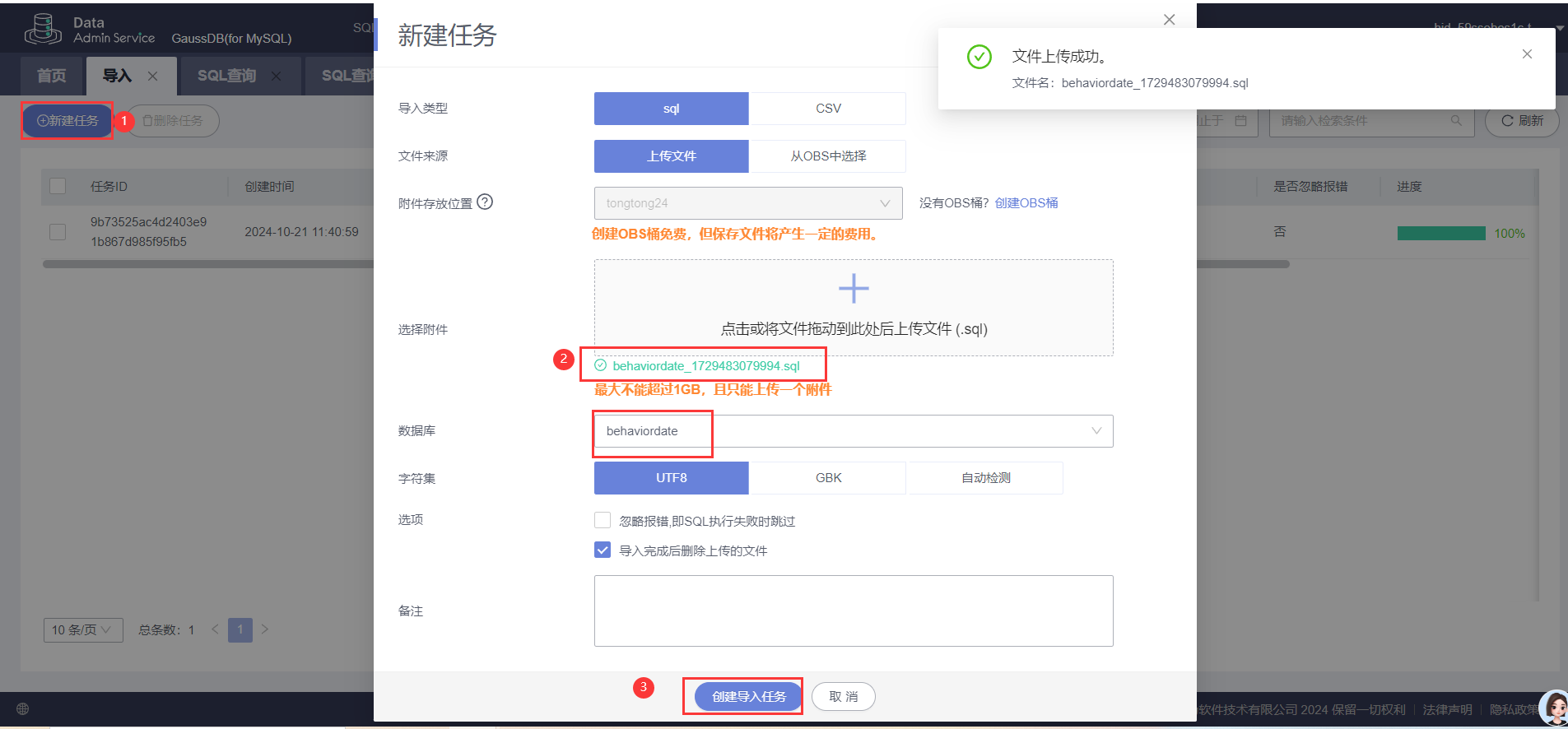Click inside the 备注 text area
1568x729 pixels.
pos(854,611)
